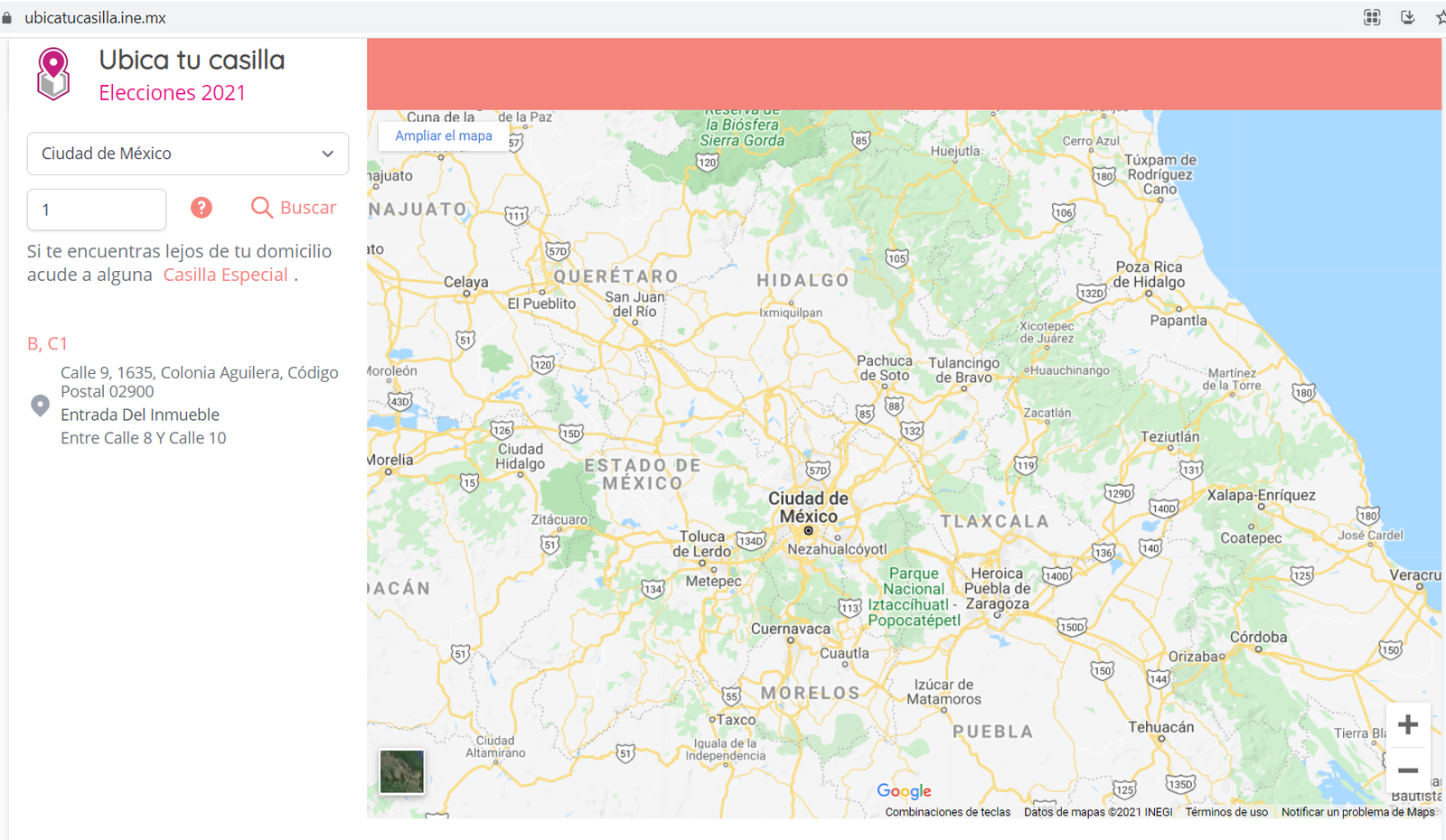Viewport: 1446px width, 840px height.
Task: Zoom in the map with plus button
Action: (x=1407, y=724)
